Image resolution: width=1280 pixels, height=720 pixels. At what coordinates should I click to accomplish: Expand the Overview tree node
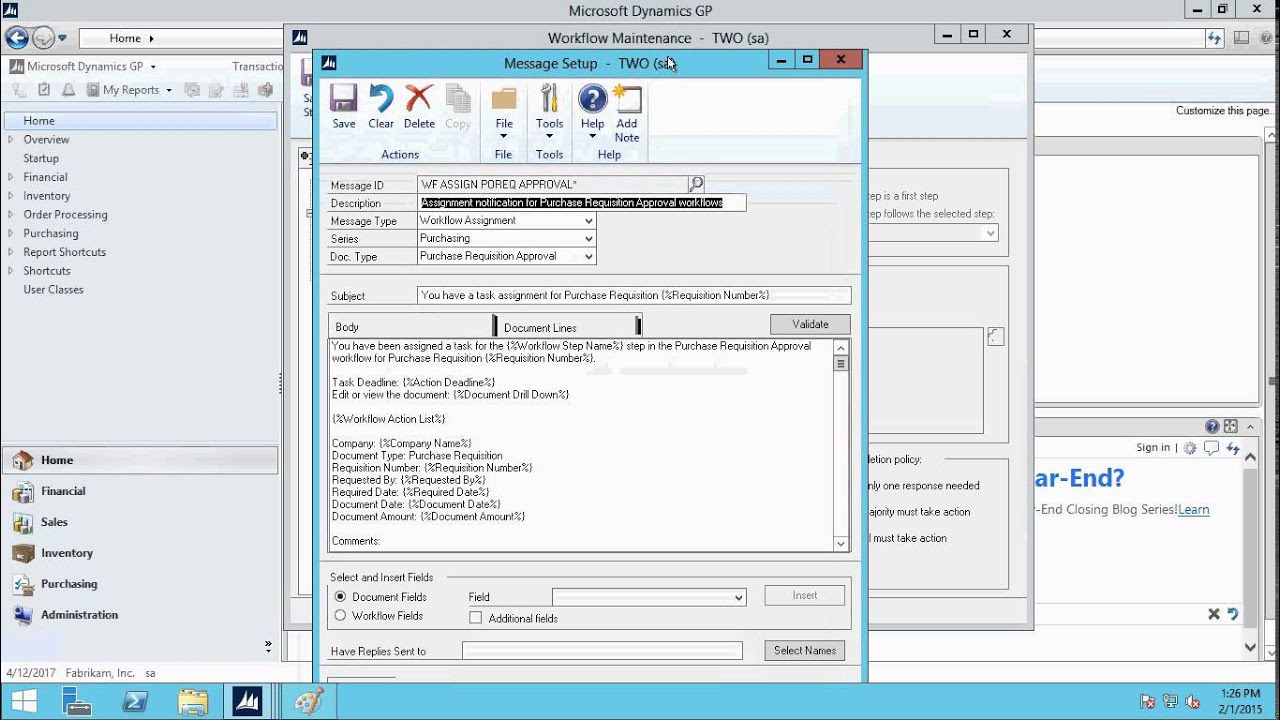click(x=11, y=140)
